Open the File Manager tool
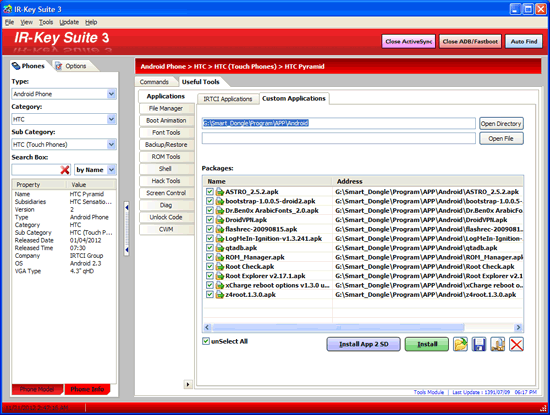The width and height of the screenshot is (550, 415). click(x=166, y=108)
